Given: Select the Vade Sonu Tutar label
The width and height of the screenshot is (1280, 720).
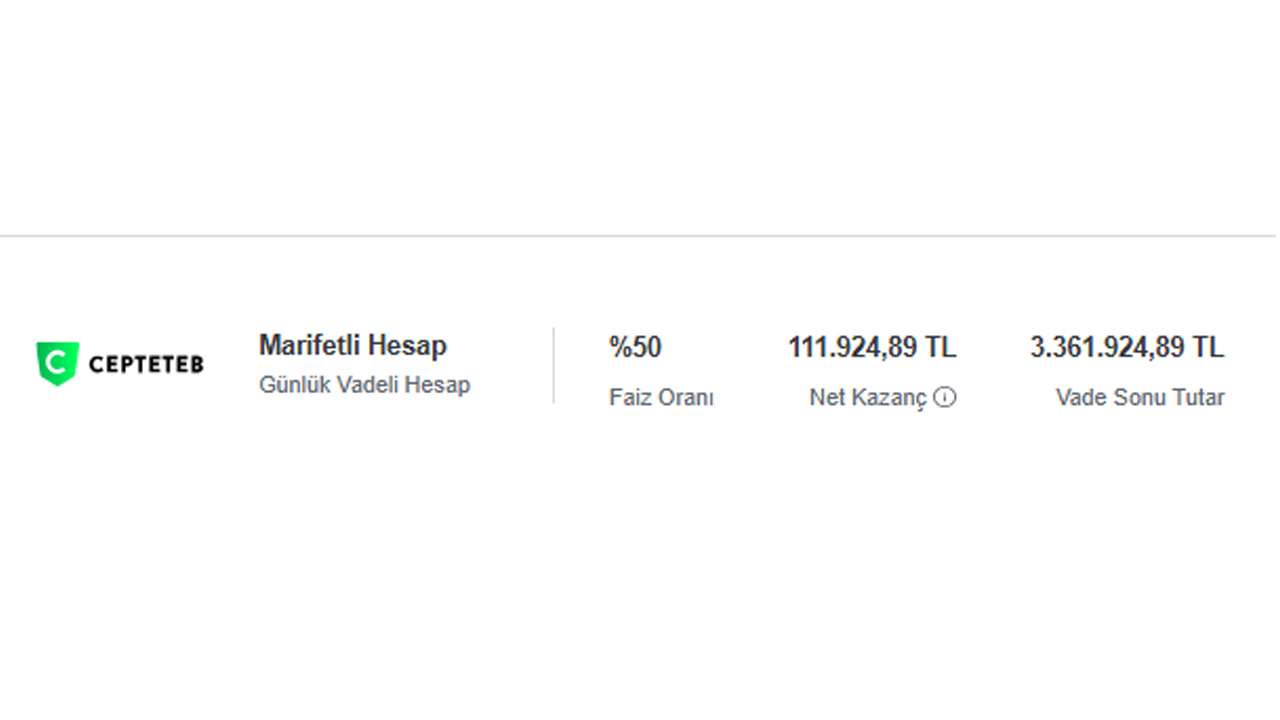Looking at the screenshot, I should [1140, 397].
